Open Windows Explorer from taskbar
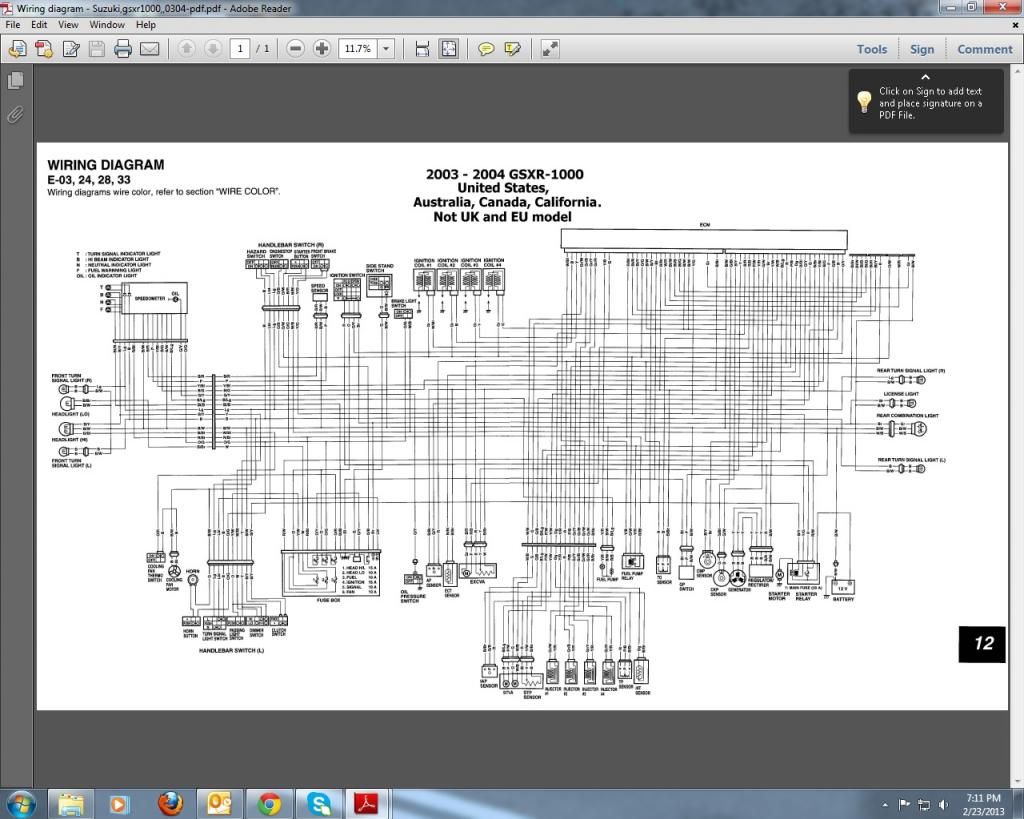The image size is (1024, 819). pyautogui.click(x=71, y=804)
